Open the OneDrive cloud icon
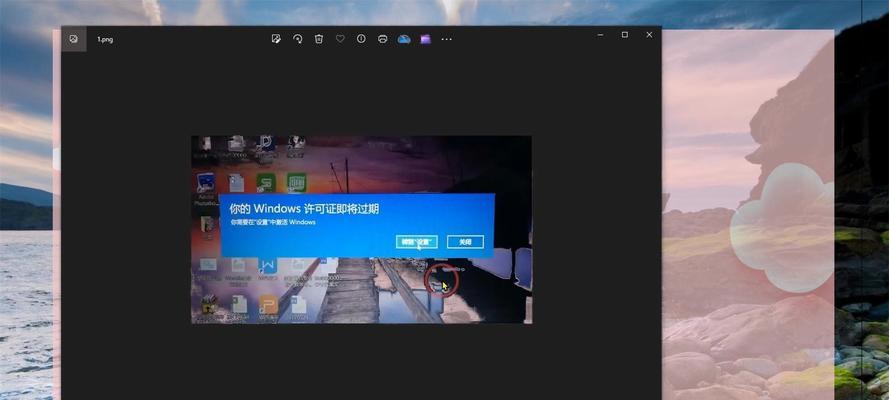The image size is (889, 400). (x=404, y=39)
